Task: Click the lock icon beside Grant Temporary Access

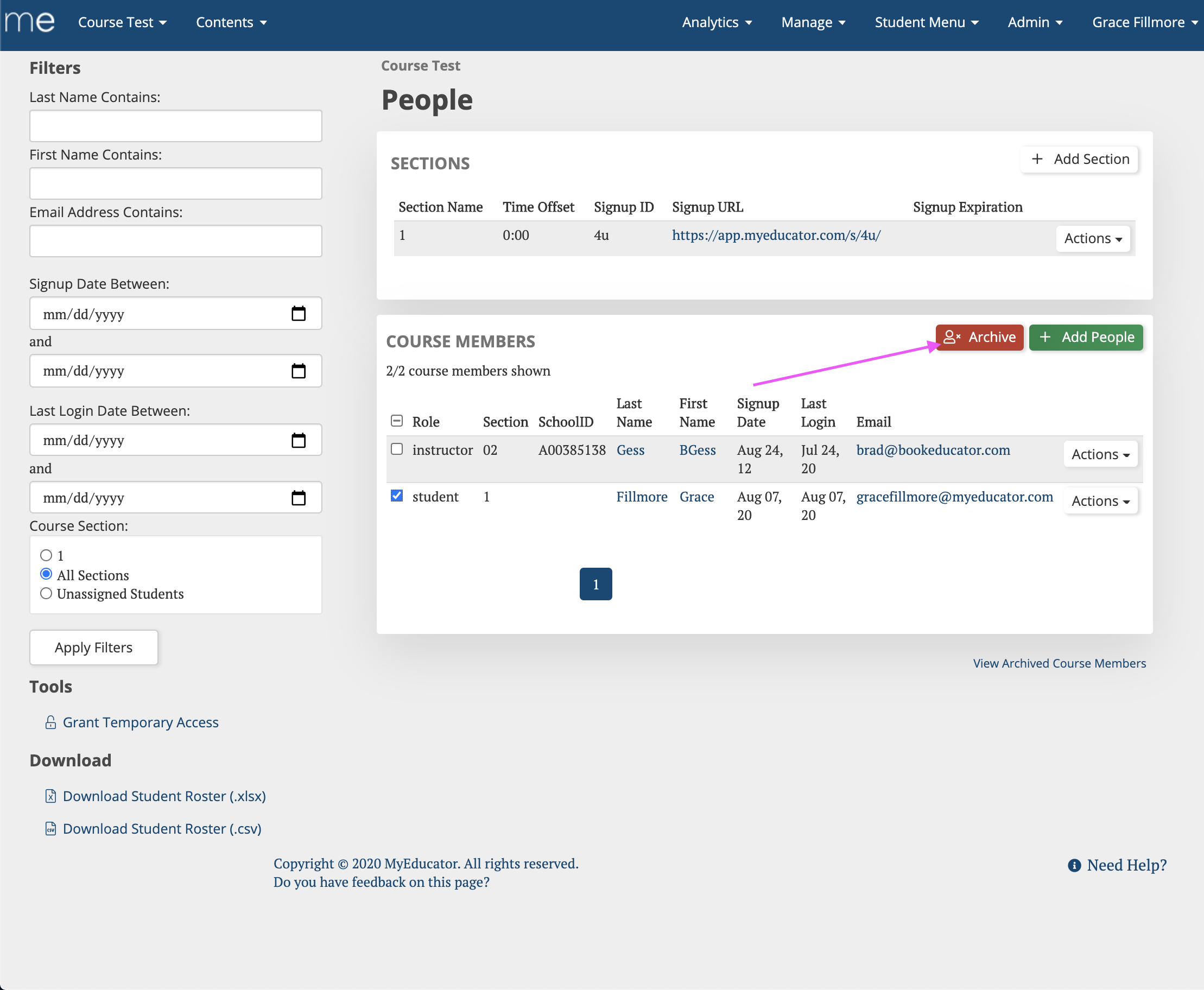Action: click(x=51, y=722)
